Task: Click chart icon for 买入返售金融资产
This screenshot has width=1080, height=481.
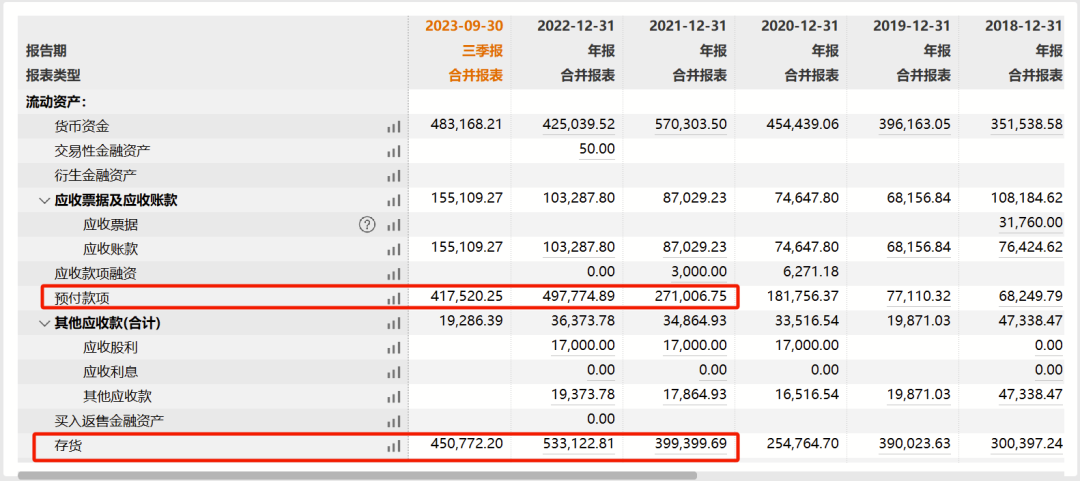Action: (x=394, y=421)
